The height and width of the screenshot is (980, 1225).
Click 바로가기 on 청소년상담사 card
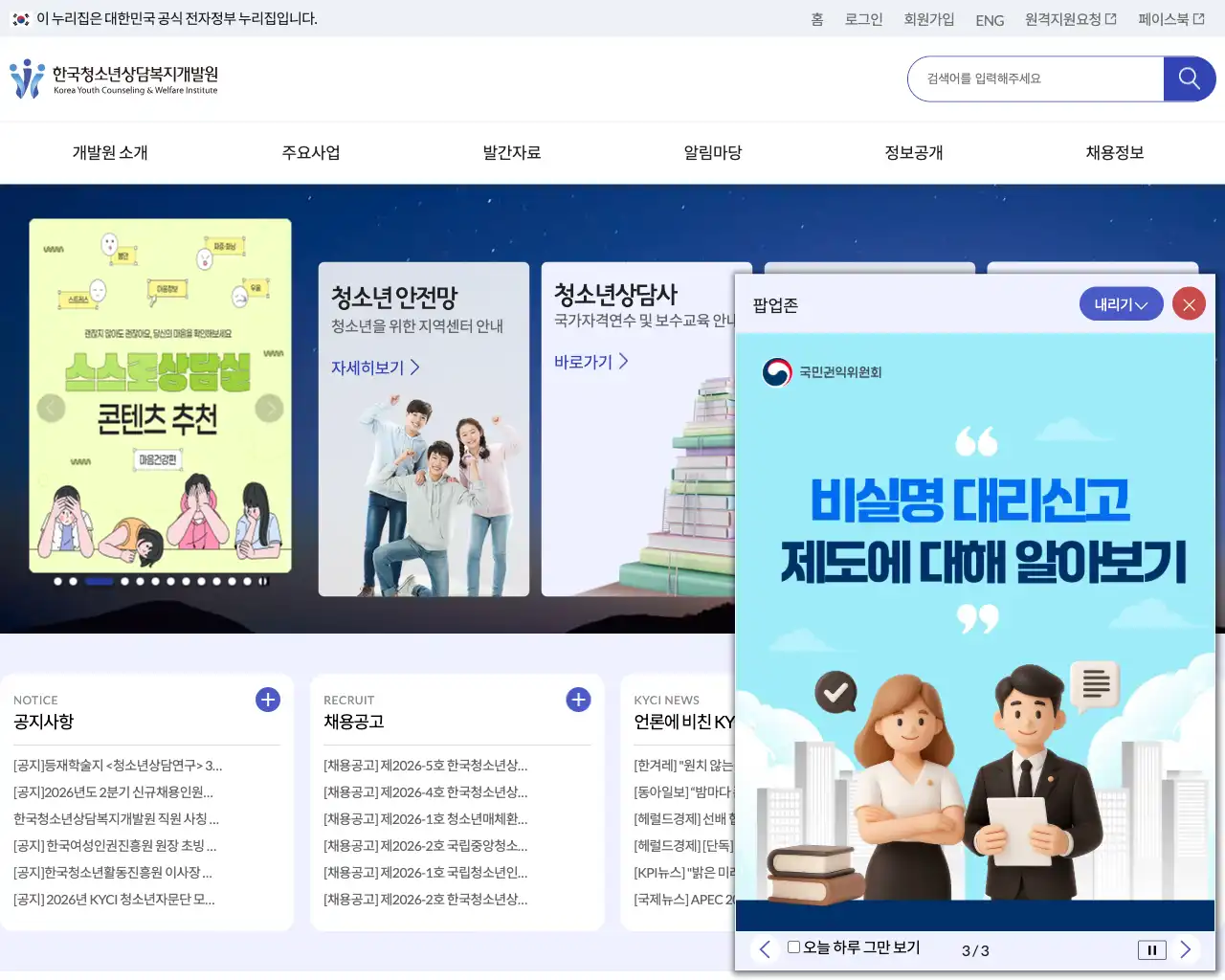point(590,362)
